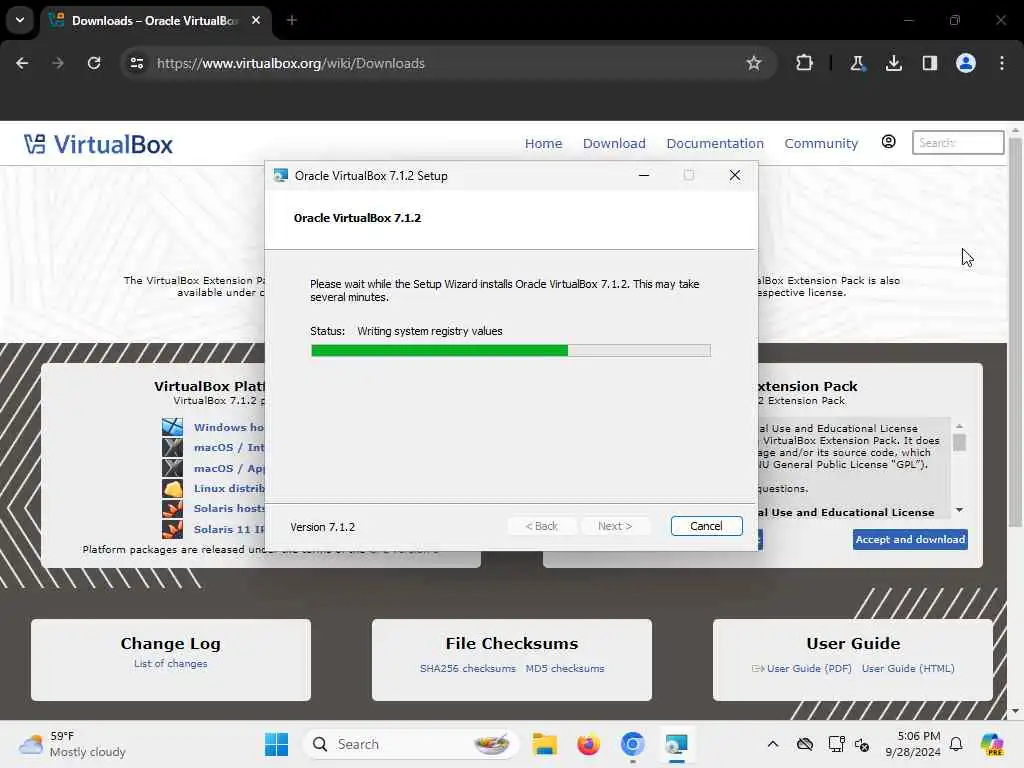This screenshot has width=1024, height=768.
Task: Open the weather widget showing 59°F
Action: tap(72, 744)
